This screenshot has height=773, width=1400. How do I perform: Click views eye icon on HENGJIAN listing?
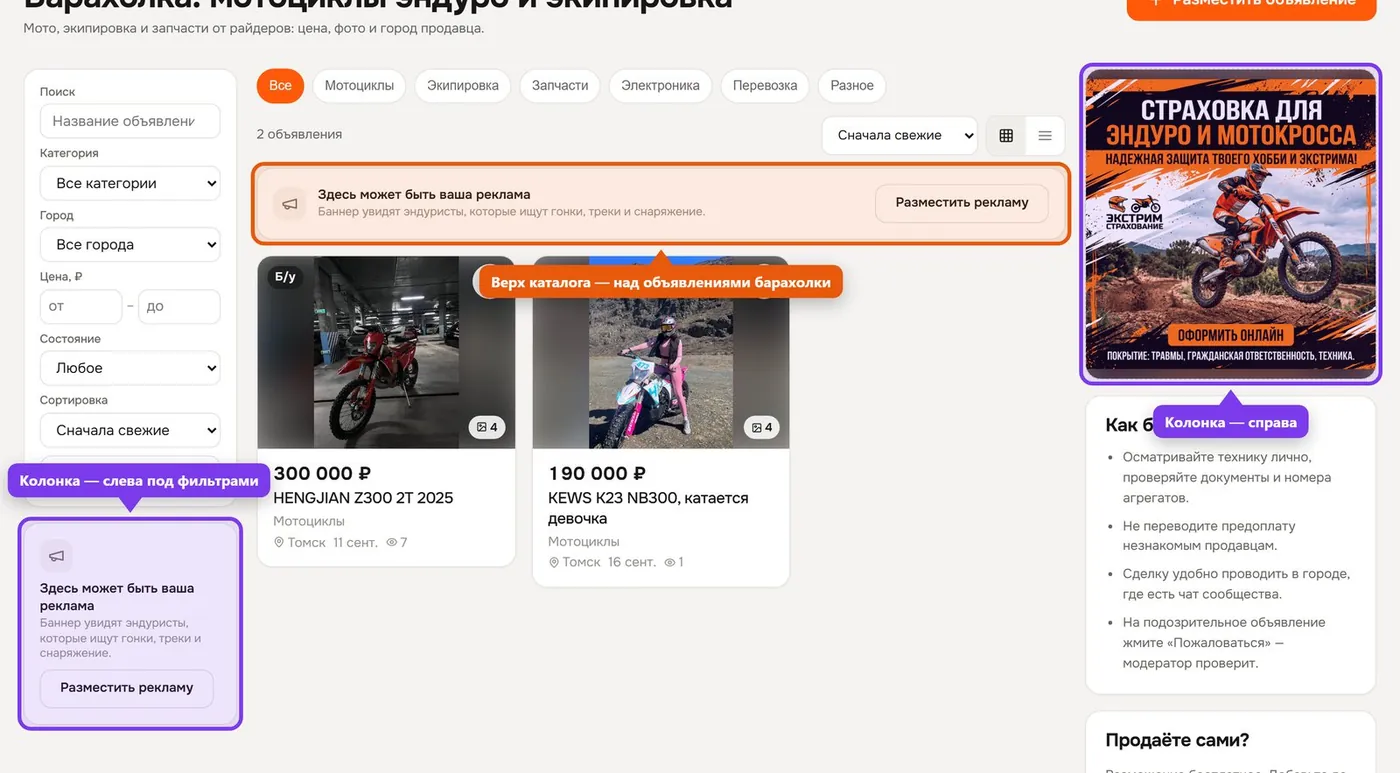(x=391, y=542)
